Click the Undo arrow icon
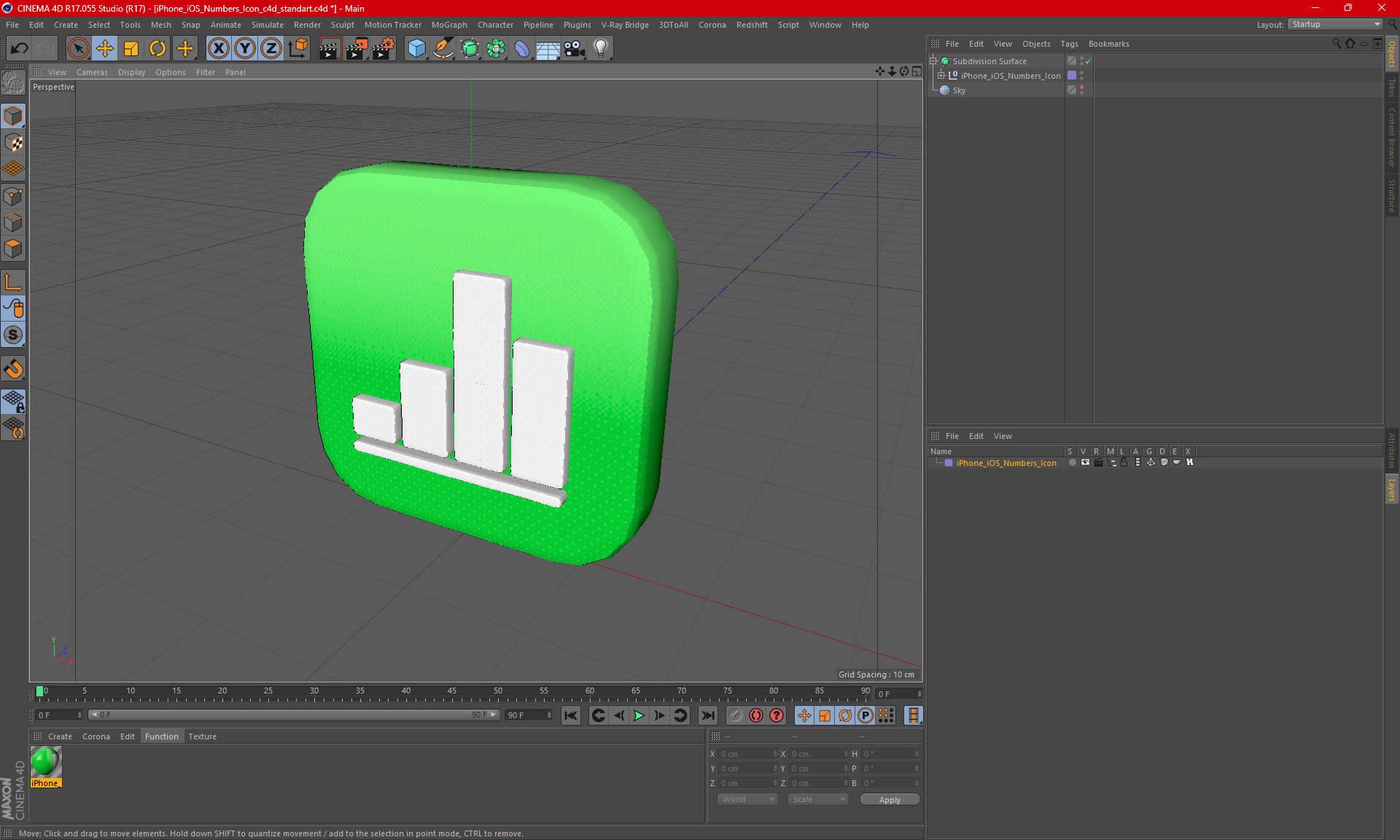 (x=20, y=48)
